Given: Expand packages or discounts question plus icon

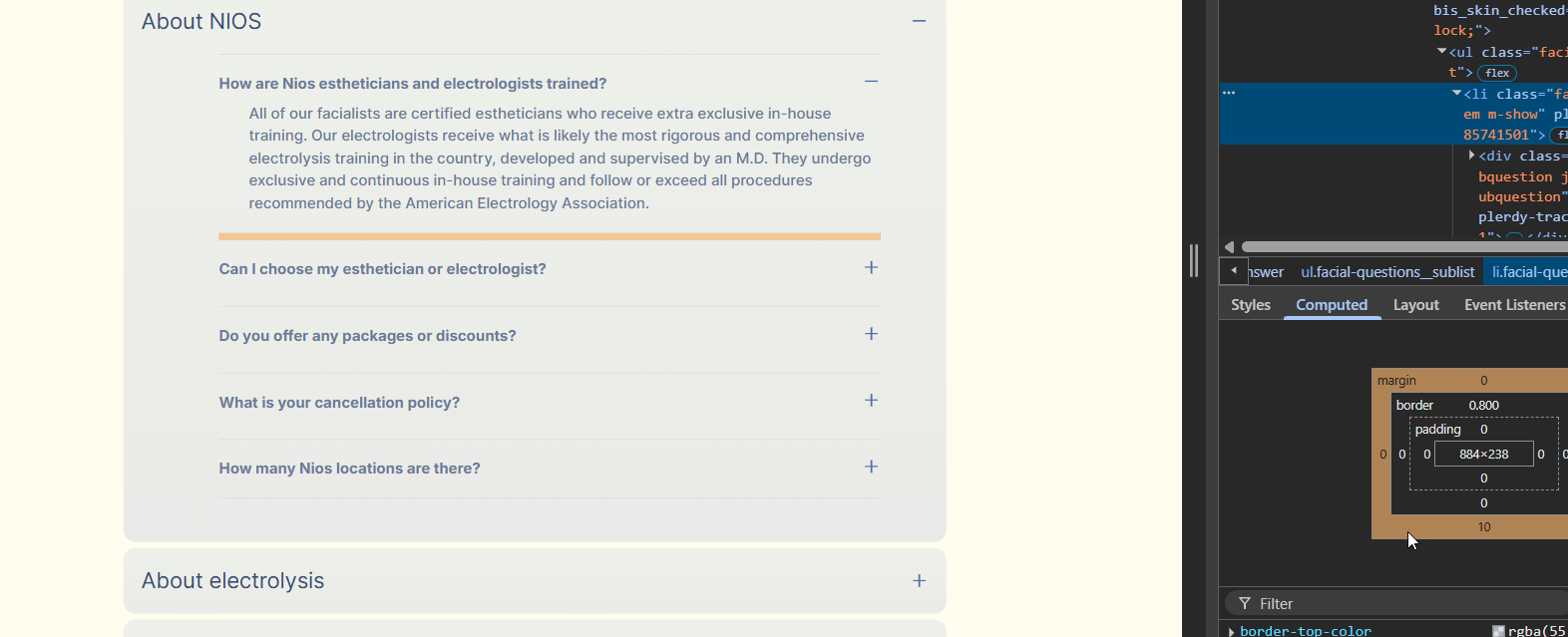Looking at the screenshot, I should coord(871,334).
